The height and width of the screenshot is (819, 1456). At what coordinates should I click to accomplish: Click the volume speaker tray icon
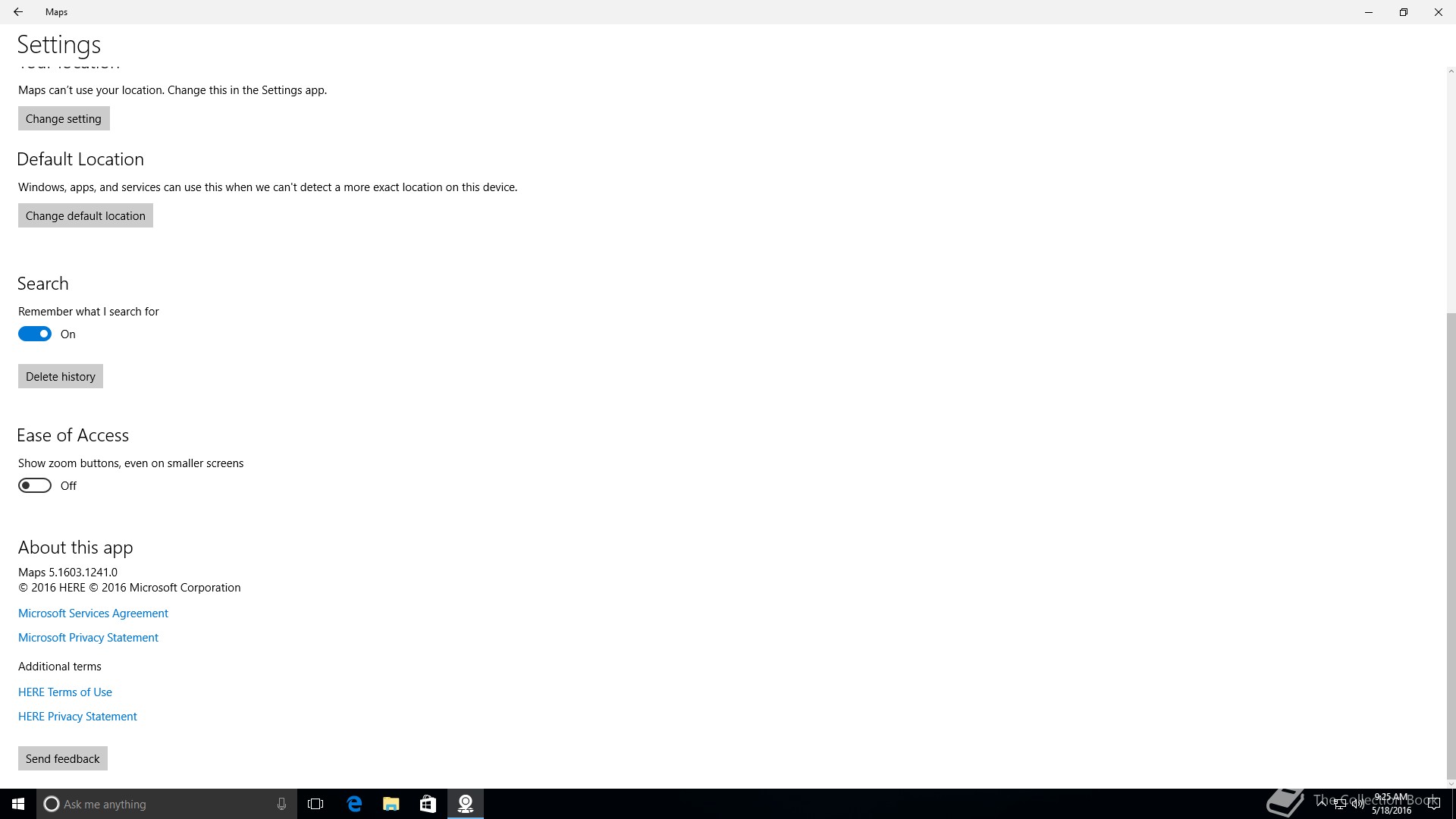[x=1357, y=805]
